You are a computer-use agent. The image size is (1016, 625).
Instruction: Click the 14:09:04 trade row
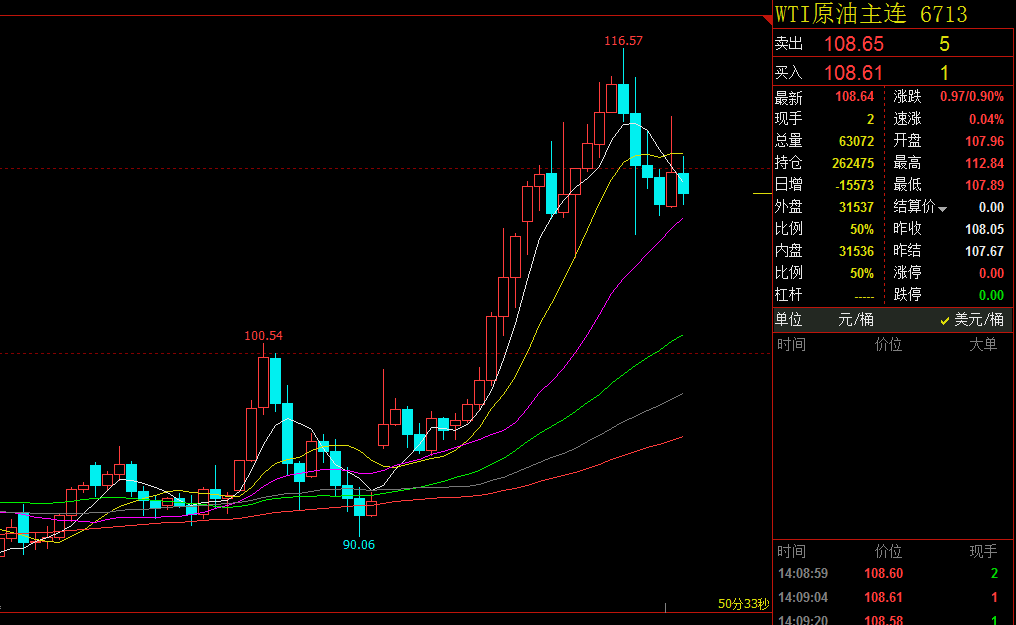click(x=894, y=598)
